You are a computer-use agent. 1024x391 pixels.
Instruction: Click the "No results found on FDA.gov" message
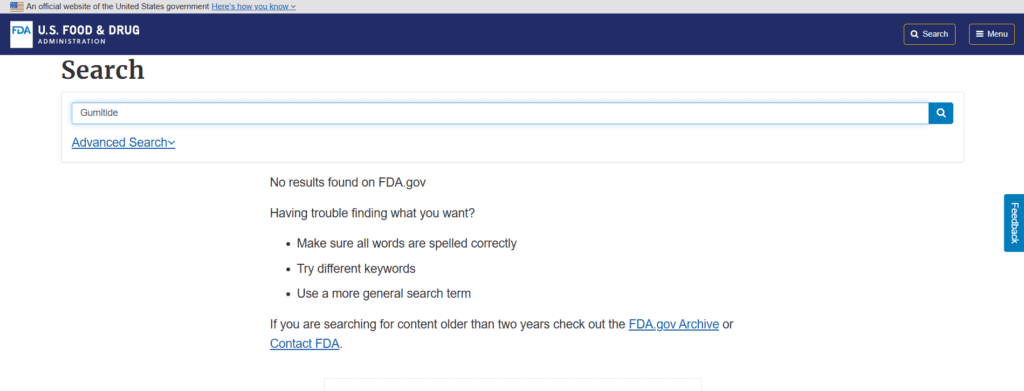(348, 183)
